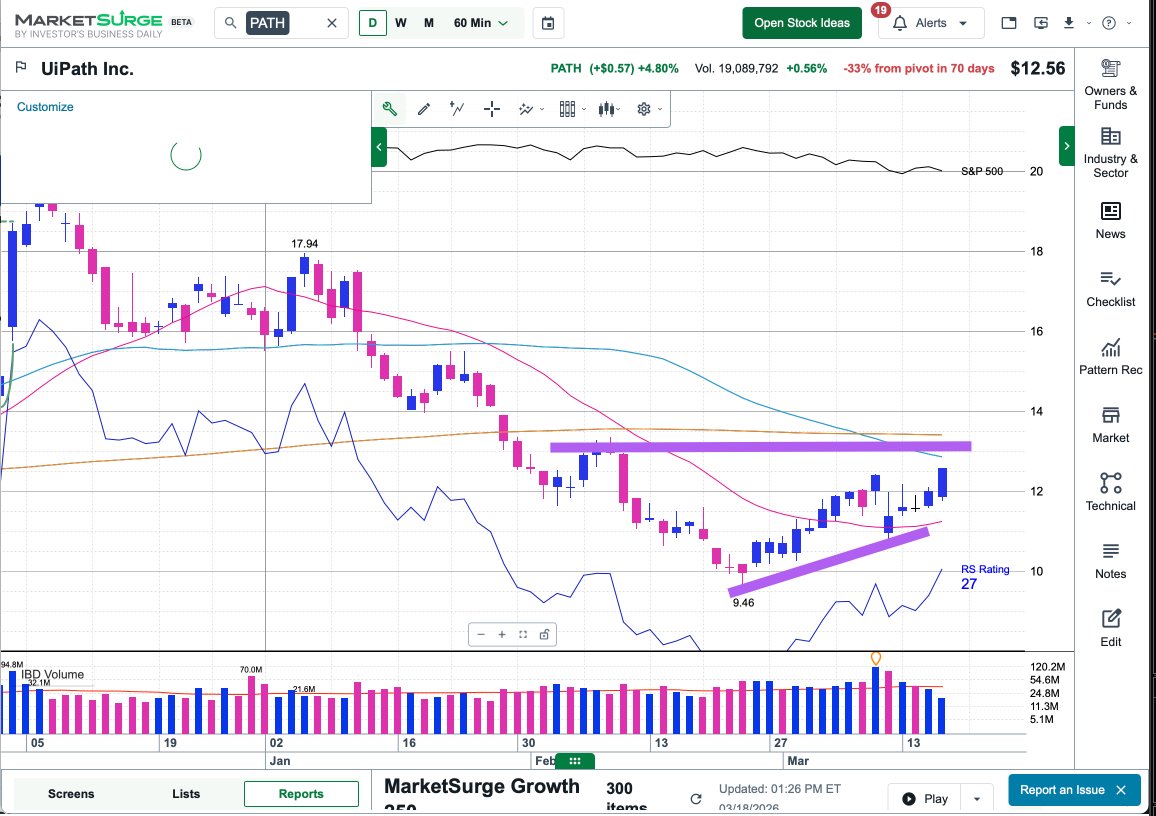
Task: Expand right panel with green arrow
Action: [x=1067, y=146]
